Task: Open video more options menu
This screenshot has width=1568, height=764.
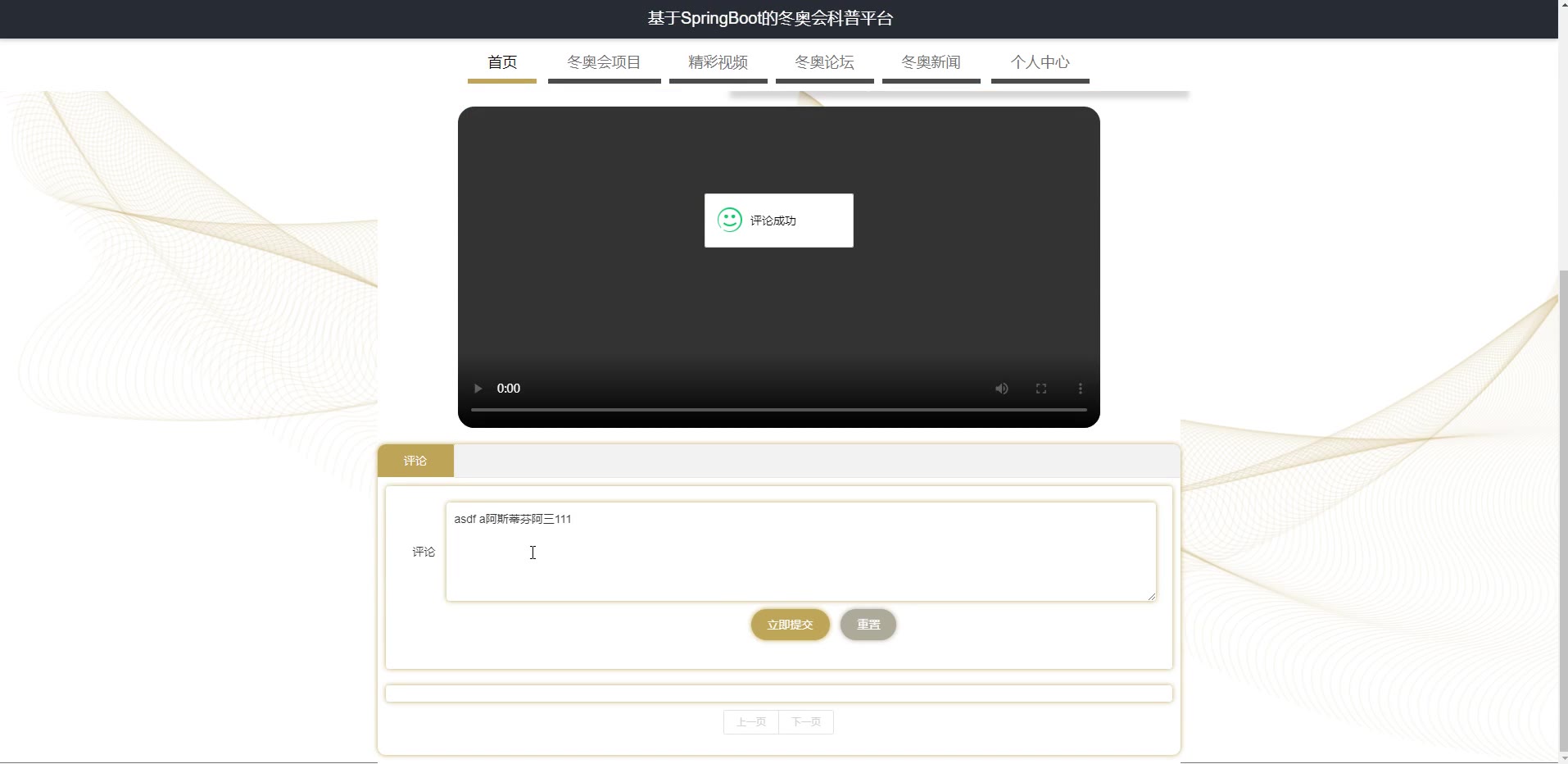Action: pyautogui.click(x=1080, y=389)
